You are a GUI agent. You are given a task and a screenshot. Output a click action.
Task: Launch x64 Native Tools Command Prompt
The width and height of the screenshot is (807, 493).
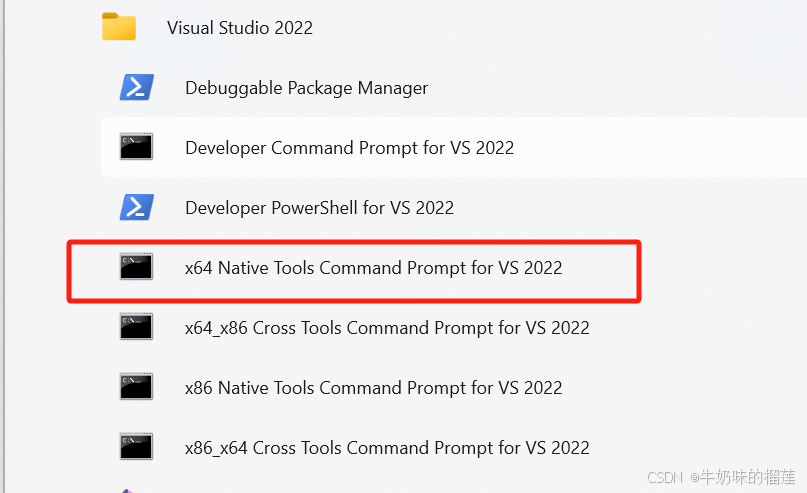pos(374,268)
